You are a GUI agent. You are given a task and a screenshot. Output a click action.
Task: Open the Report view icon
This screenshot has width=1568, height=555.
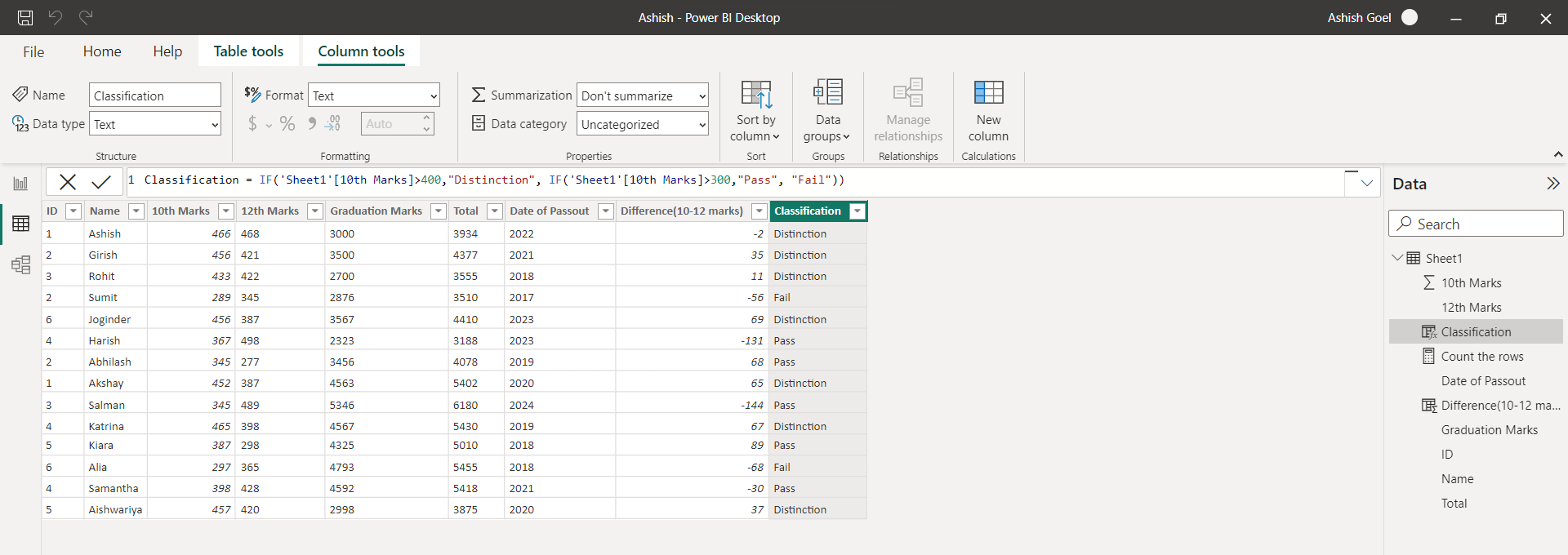click(x=20, y=184)
